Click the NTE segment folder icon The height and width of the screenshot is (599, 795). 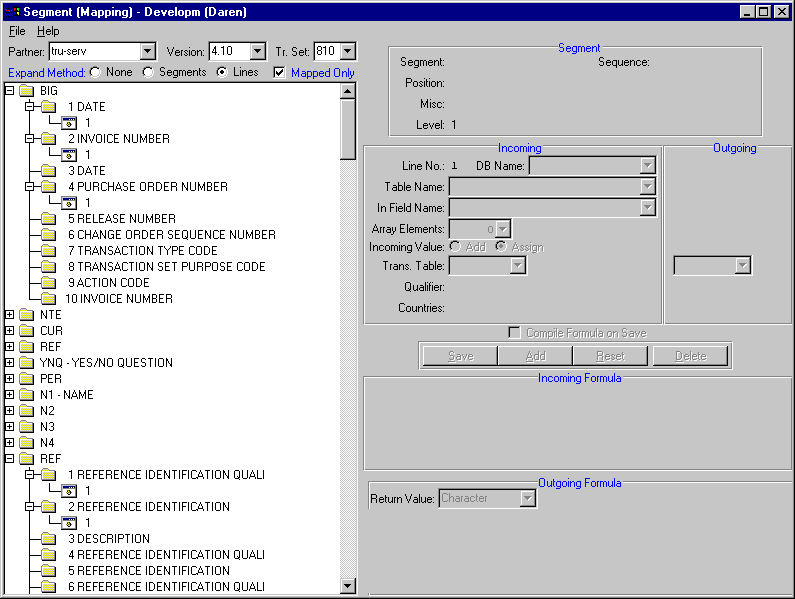tap(27, 315)
